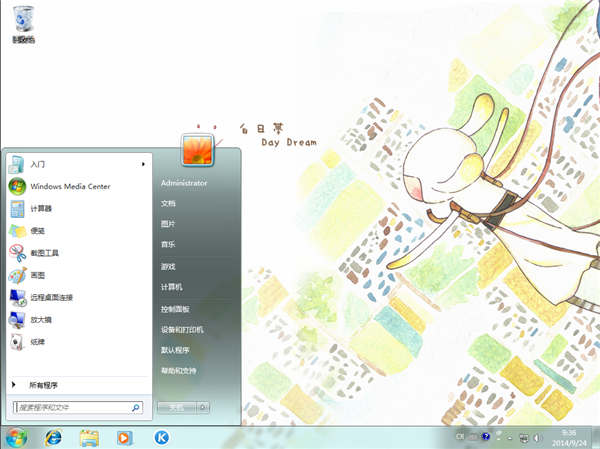Image resolution: width=600 pixels, height=449 pixels.
Task: Expand the 入门 submenu arrow
Action: coord(143,164)
